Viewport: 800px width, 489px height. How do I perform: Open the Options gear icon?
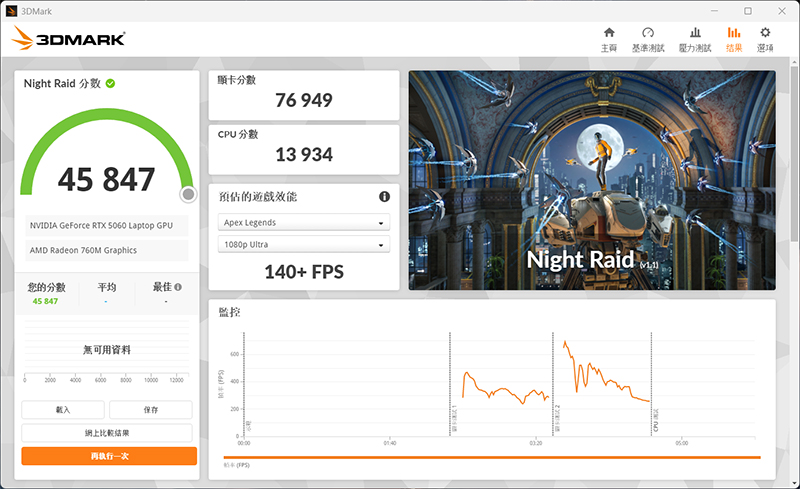coord(765,33)
